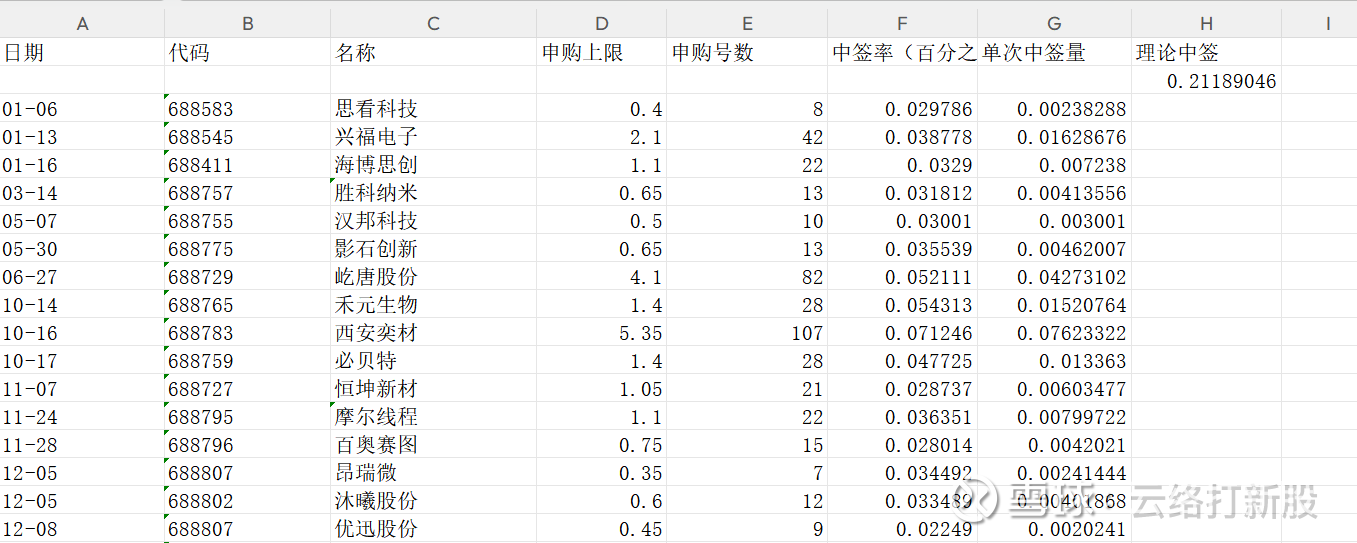The image size is (1357, 543).
Task: Select the "兴福电子" name cell
Action: coord(376,137)
